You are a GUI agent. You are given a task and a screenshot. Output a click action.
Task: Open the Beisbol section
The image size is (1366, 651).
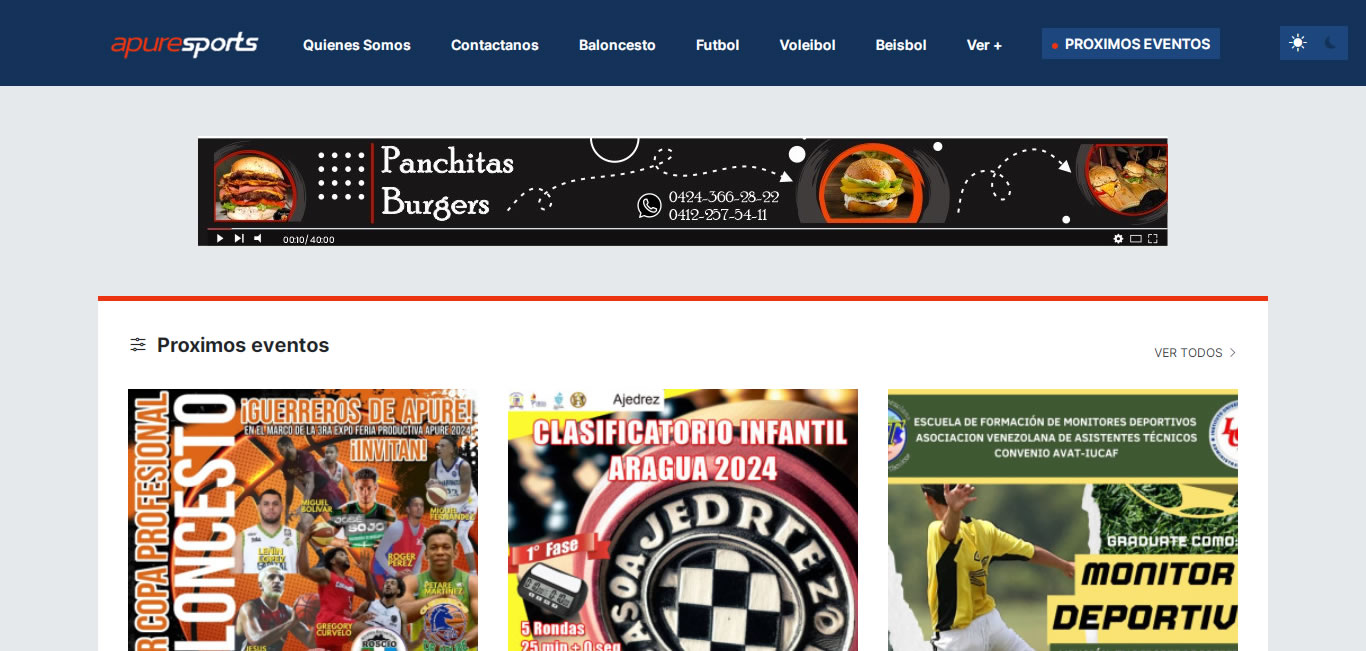[x=901, y=45]
